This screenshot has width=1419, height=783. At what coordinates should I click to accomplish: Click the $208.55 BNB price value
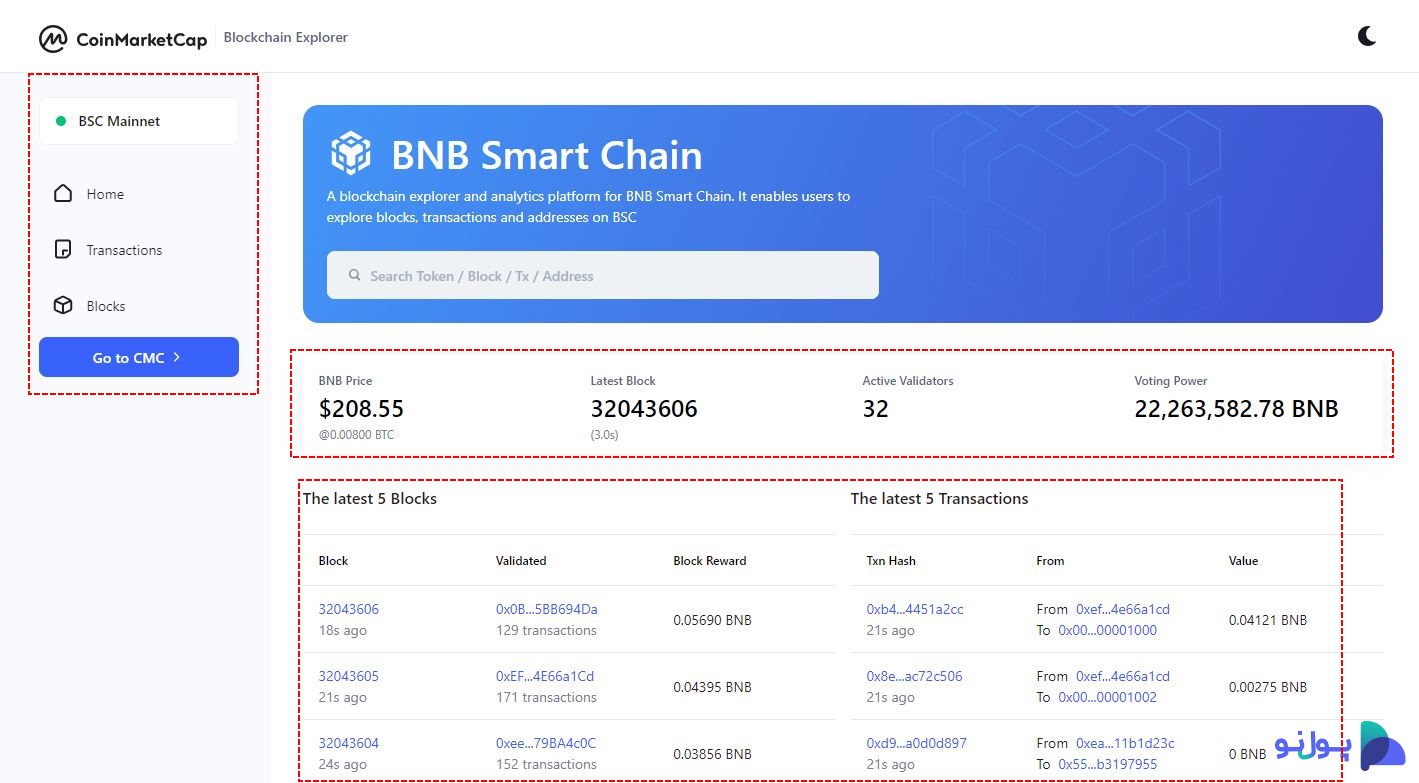coord(361,408)
